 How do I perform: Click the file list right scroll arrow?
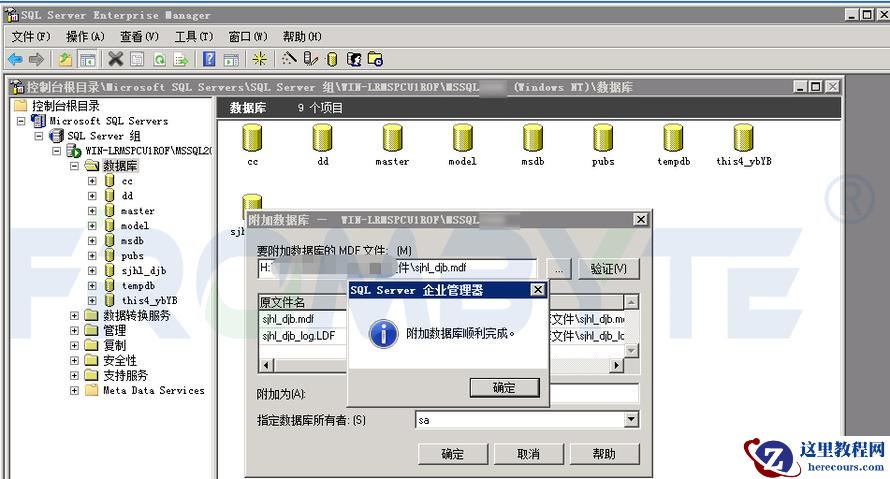pyautogui.click(x=616, y=365)
